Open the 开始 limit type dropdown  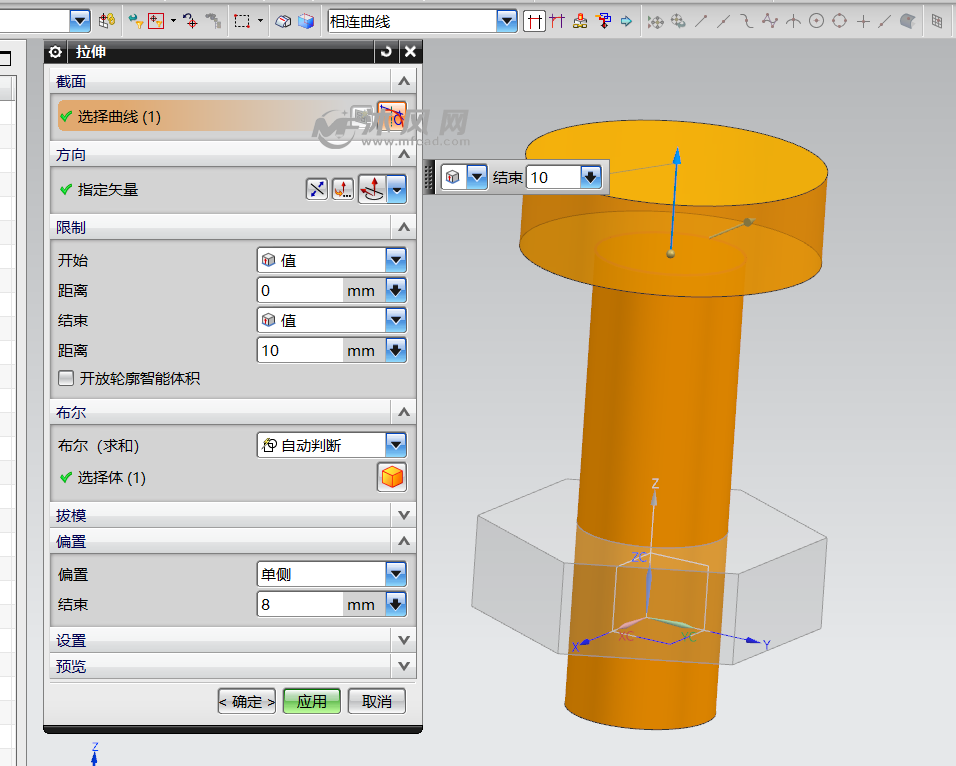[332, 260]
